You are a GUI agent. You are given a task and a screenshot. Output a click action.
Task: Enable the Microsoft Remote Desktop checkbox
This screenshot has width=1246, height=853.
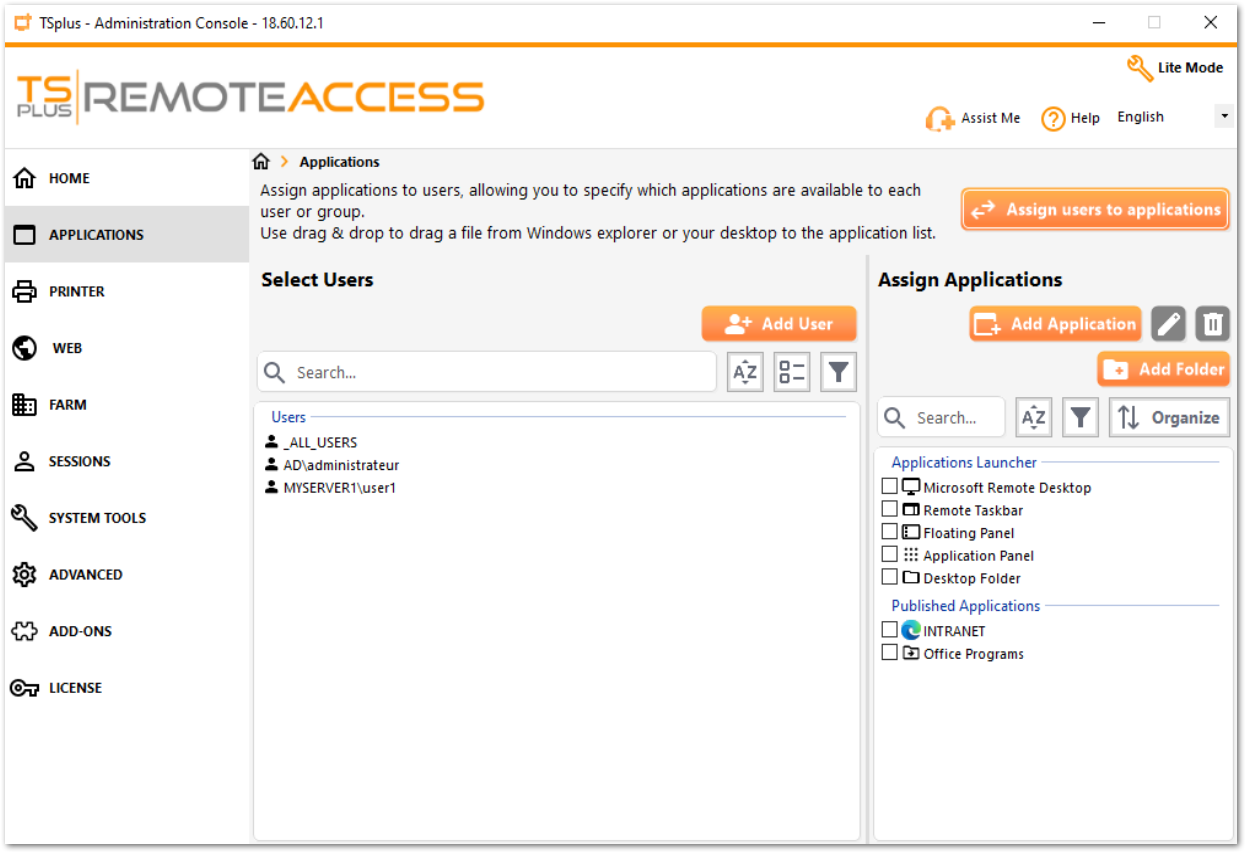tap(890, 485)
